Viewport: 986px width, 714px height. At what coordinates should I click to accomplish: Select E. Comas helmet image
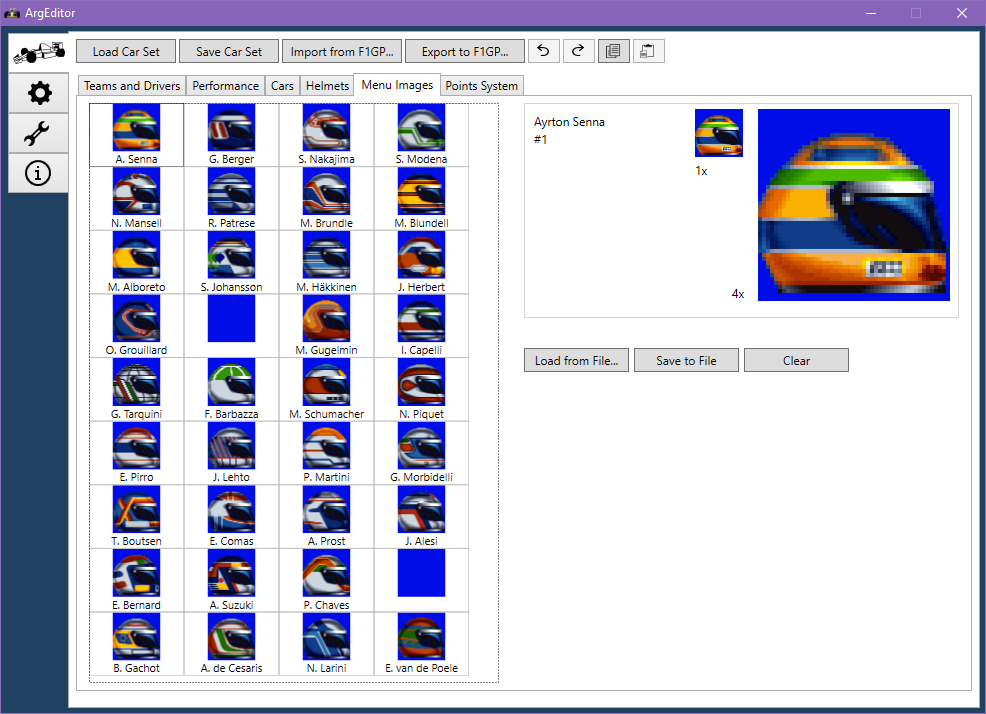tap(231, 509)
